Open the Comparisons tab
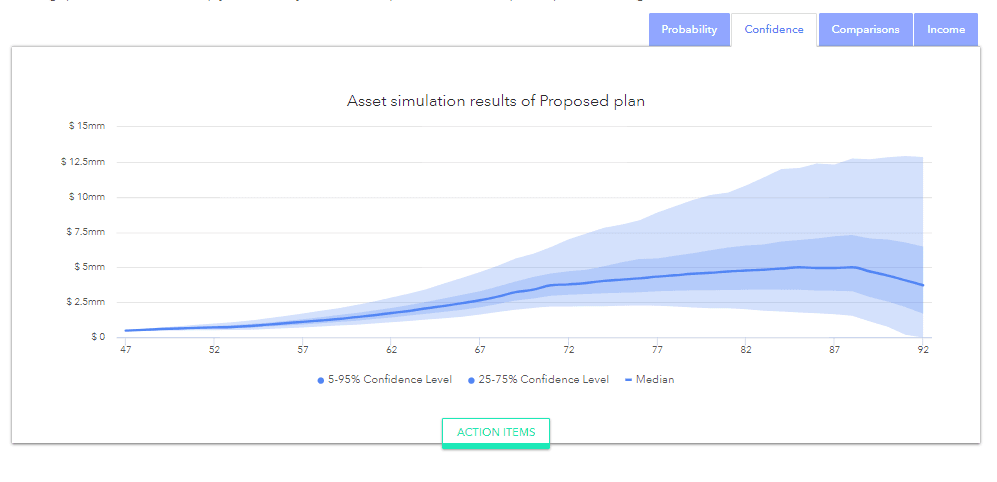This screenshot has height=482, width=997. pyautogui.click(x=865, y=30)
